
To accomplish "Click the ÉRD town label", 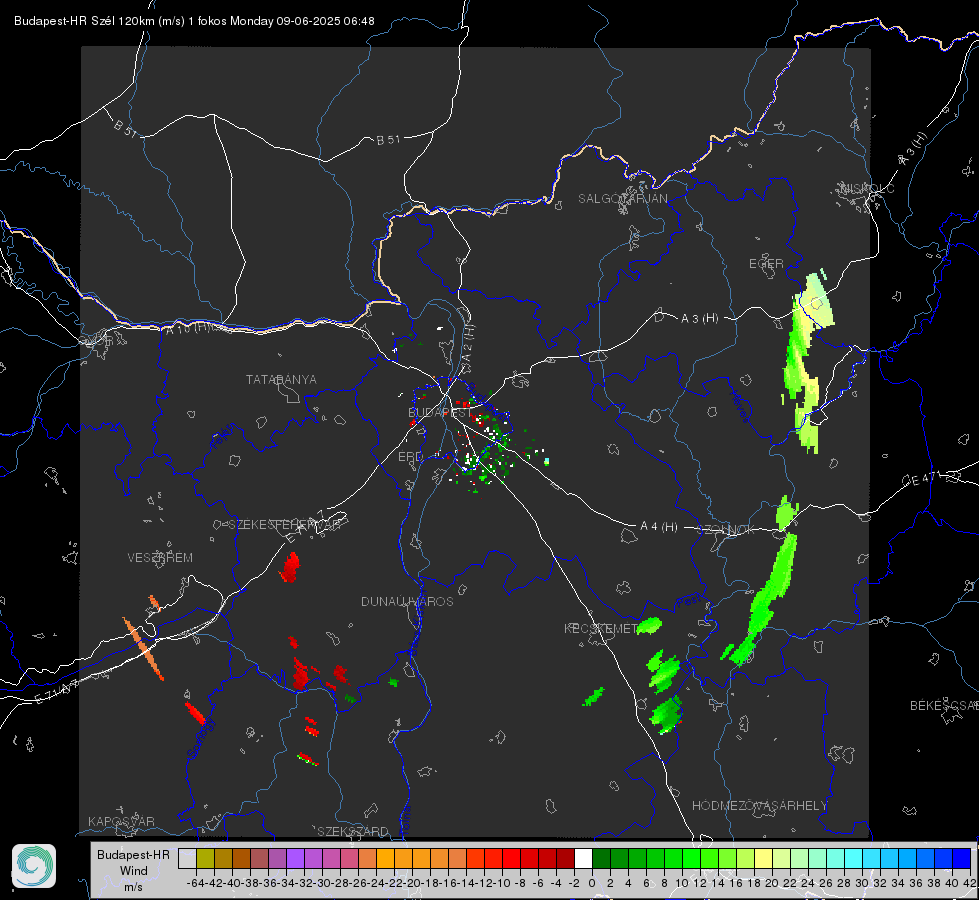I will [x=410, y=457].
